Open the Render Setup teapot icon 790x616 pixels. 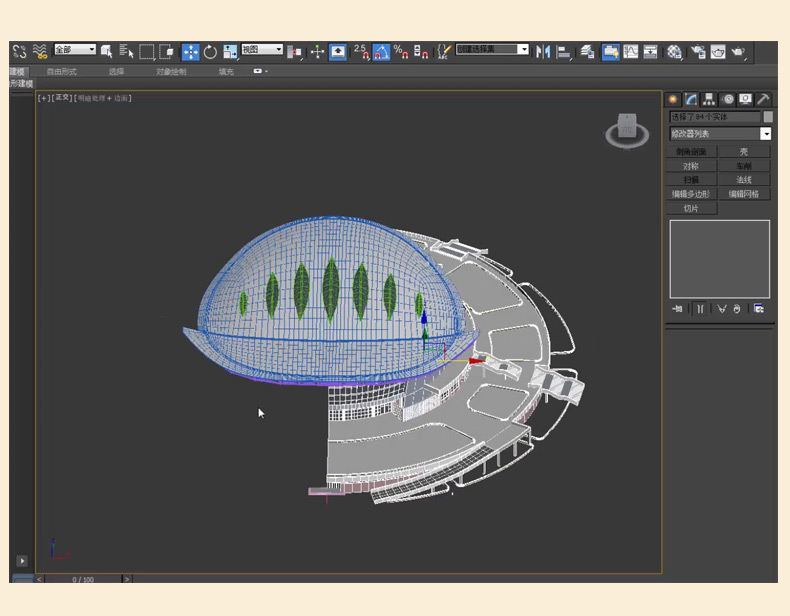point(698,51)
